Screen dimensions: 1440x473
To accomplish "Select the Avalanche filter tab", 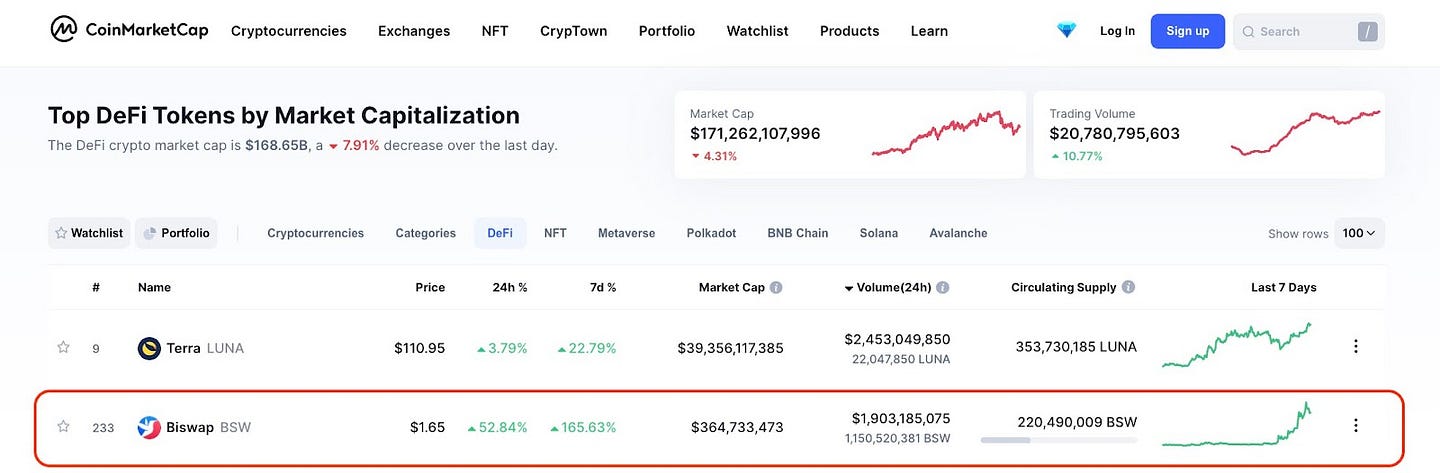I will [x=958, y=233].
